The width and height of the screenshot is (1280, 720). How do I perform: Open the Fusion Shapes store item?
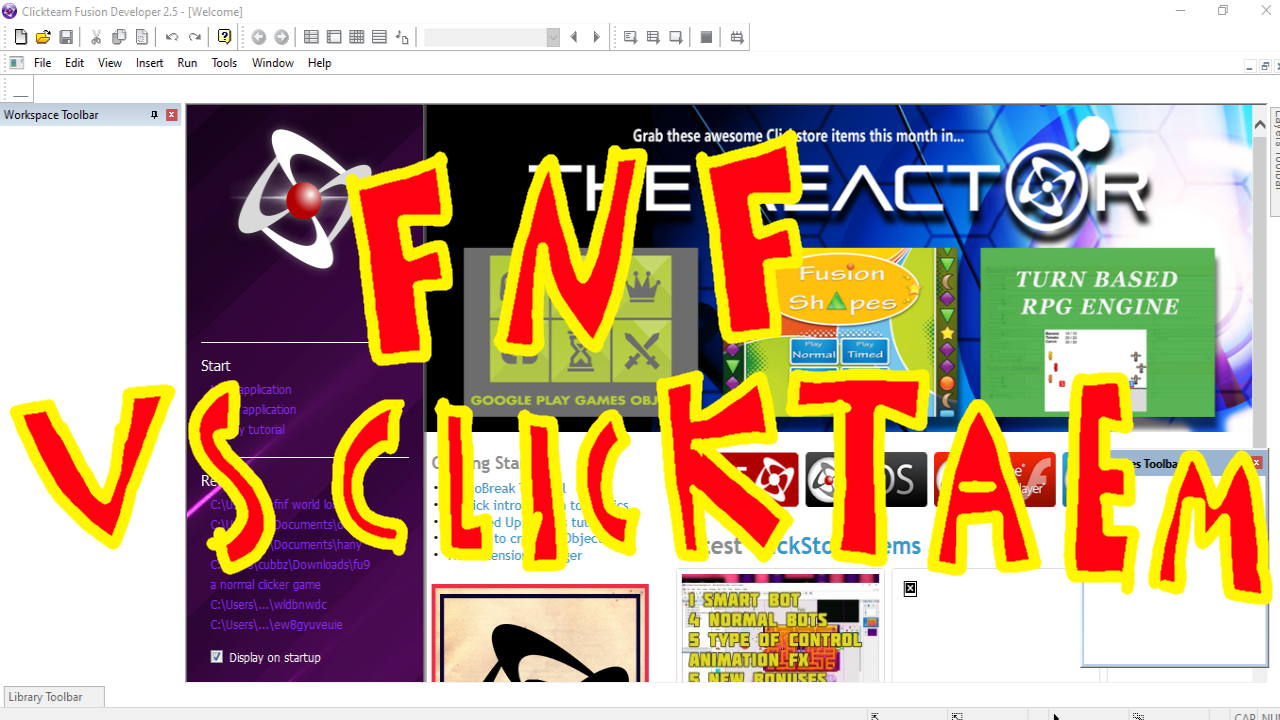pyautogui.click(x=840, y=331)
